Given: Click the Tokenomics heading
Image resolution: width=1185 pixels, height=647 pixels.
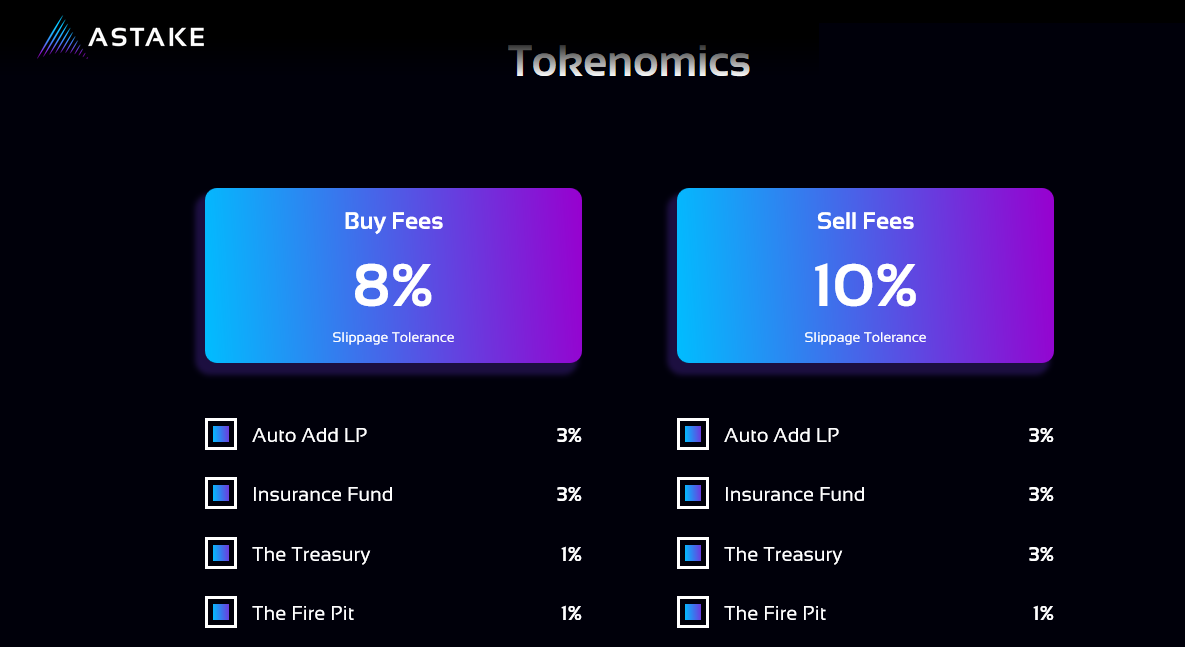Looking at the screenshot, I should (x=629, y=61).
